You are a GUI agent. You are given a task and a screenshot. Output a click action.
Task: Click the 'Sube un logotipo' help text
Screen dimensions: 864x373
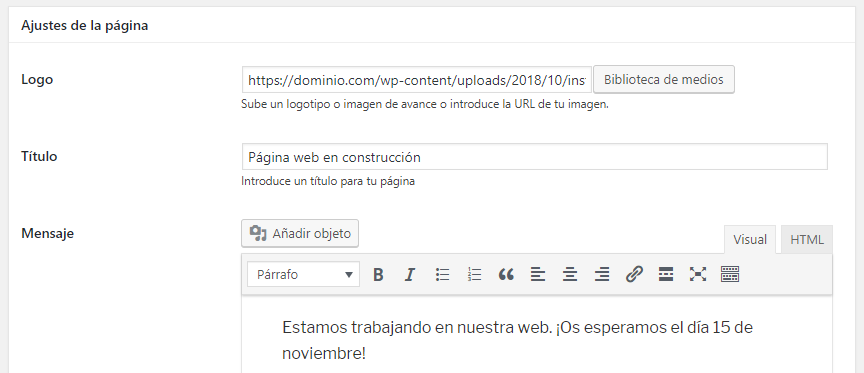tap(425, 104)
